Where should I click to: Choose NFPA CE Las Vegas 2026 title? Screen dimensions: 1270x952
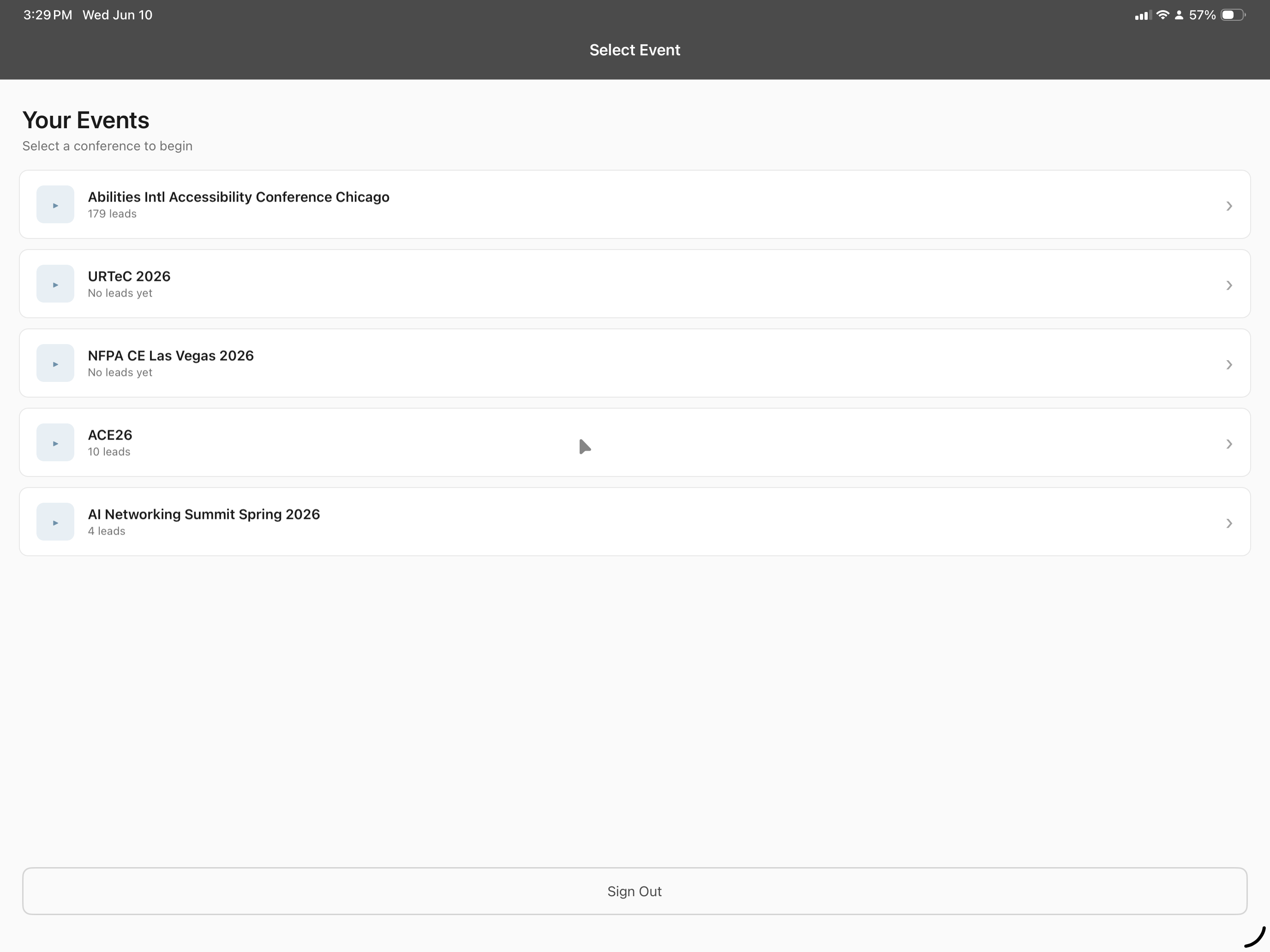pos(171,356)
